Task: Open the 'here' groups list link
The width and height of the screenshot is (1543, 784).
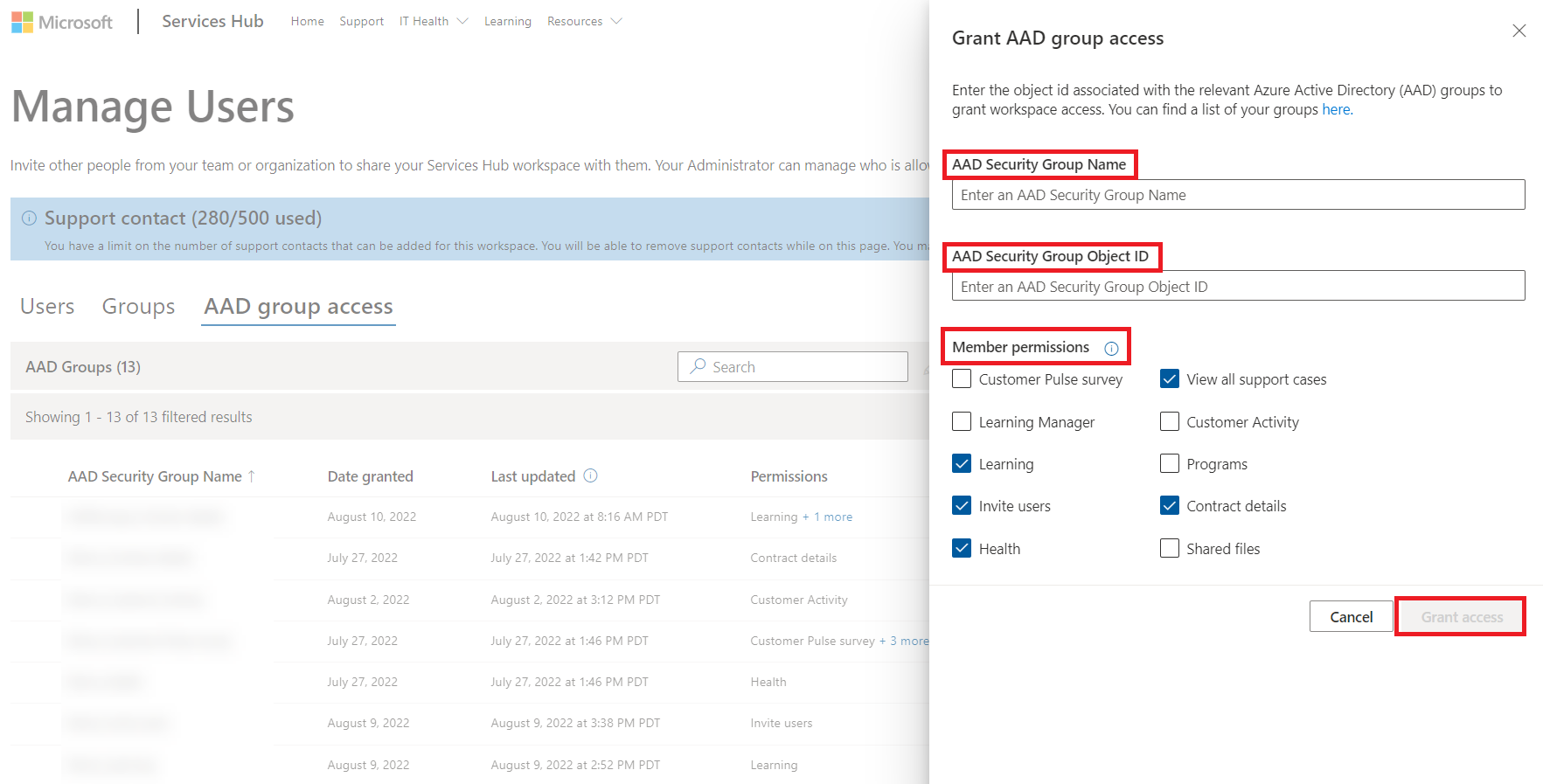Action: click(1337, 109)
